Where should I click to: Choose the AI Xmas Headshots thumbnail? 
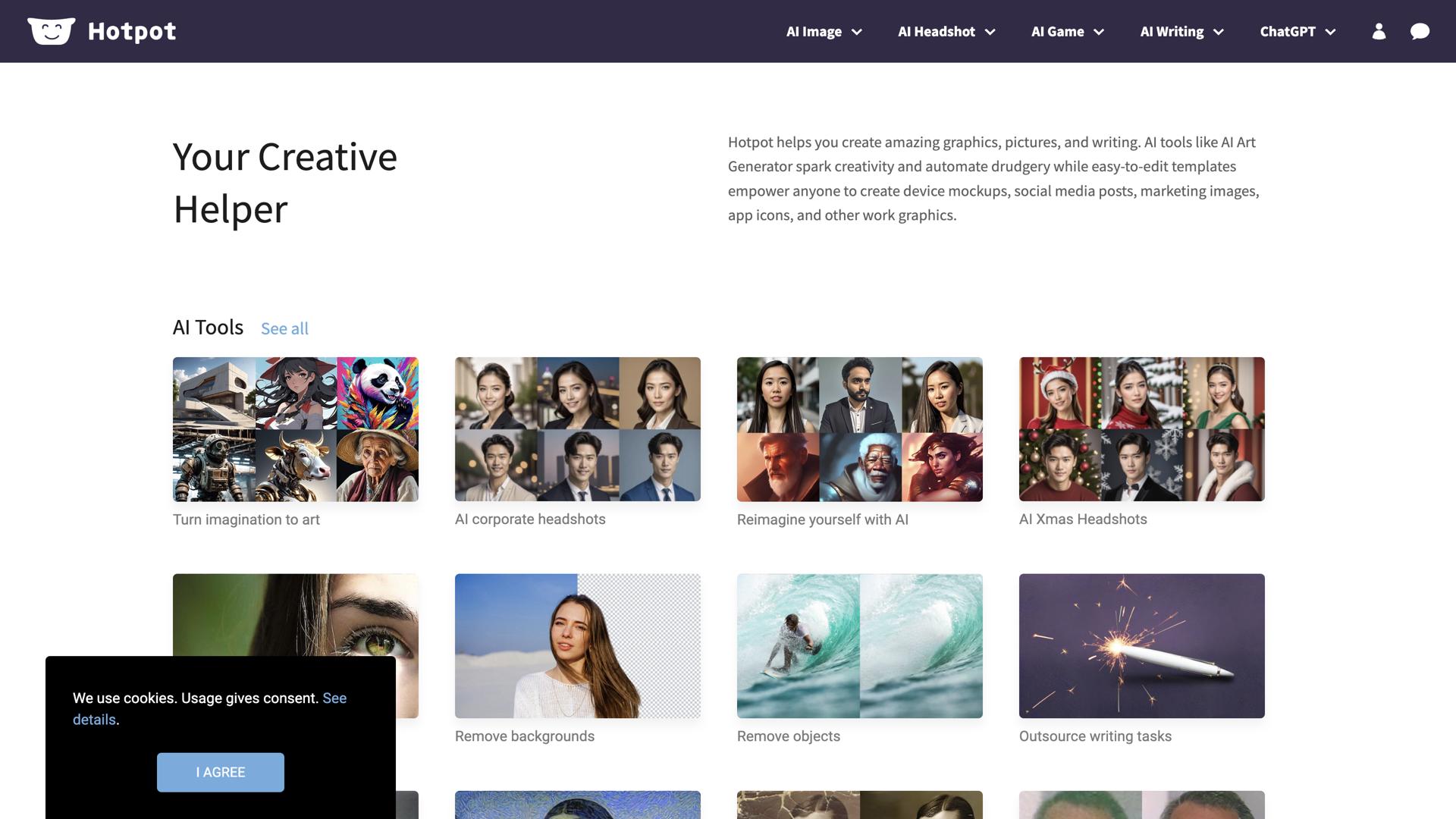(x=1141, y=429)
